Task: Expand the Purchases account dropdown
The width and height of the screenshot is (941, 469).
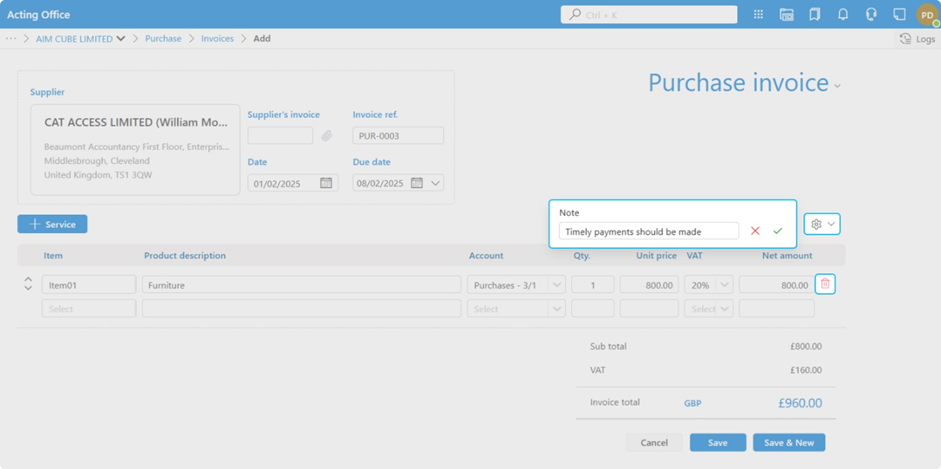Action: pos(557,285)
